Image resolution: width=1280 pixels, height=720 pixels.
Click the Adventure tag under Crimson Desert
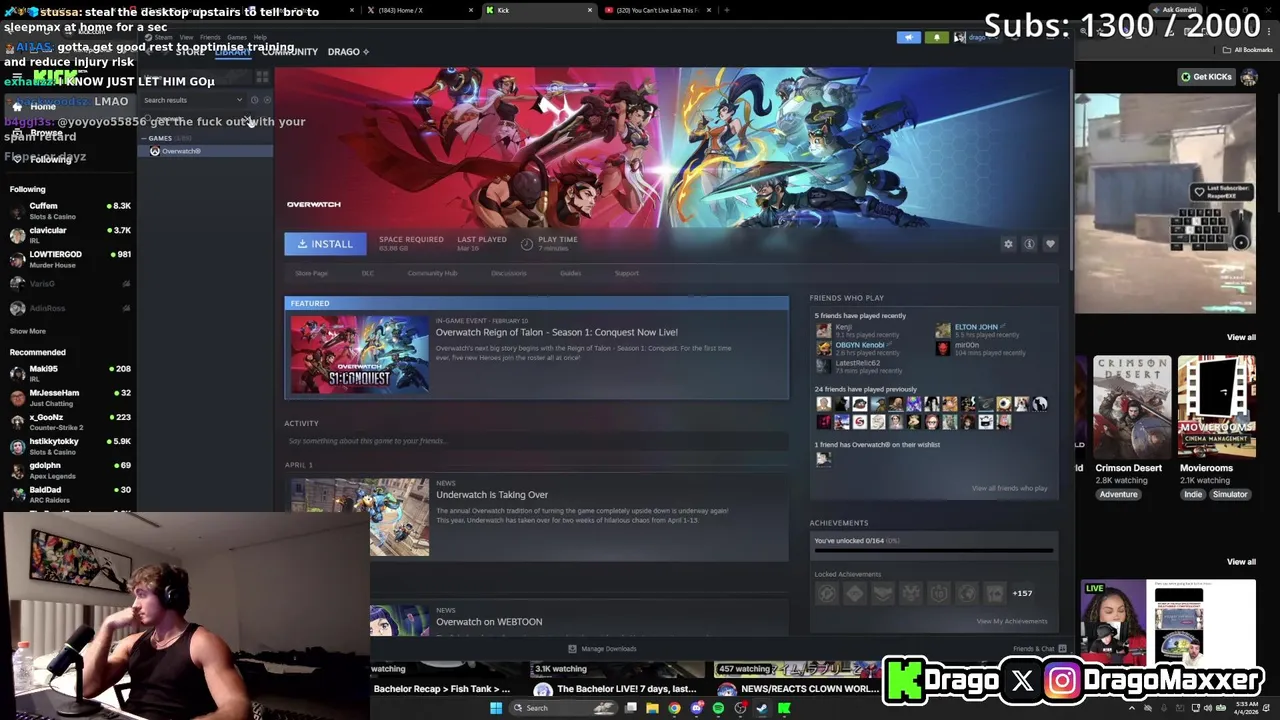click(x=1118, y=494)
